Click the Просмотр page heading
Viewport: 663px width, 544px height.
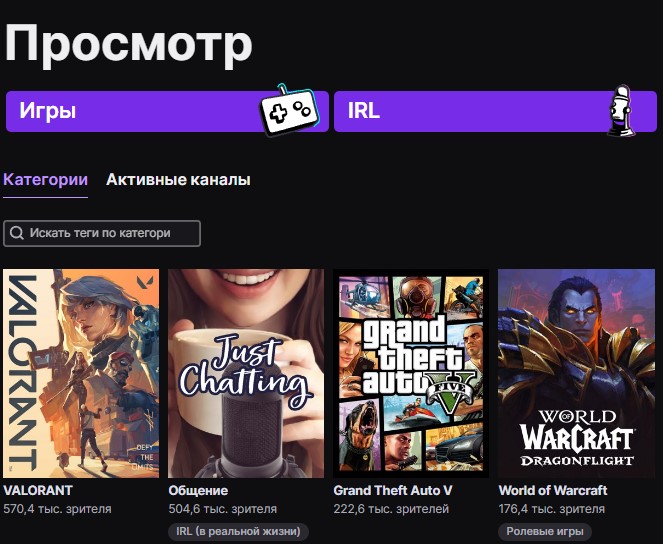pos(129,44)
